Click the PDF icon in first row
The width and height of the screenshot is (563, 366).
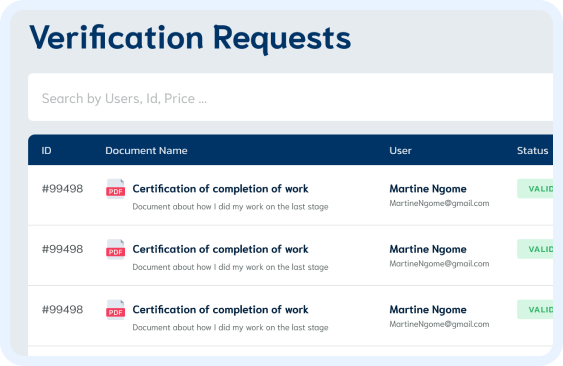click(x=115, y=189)
